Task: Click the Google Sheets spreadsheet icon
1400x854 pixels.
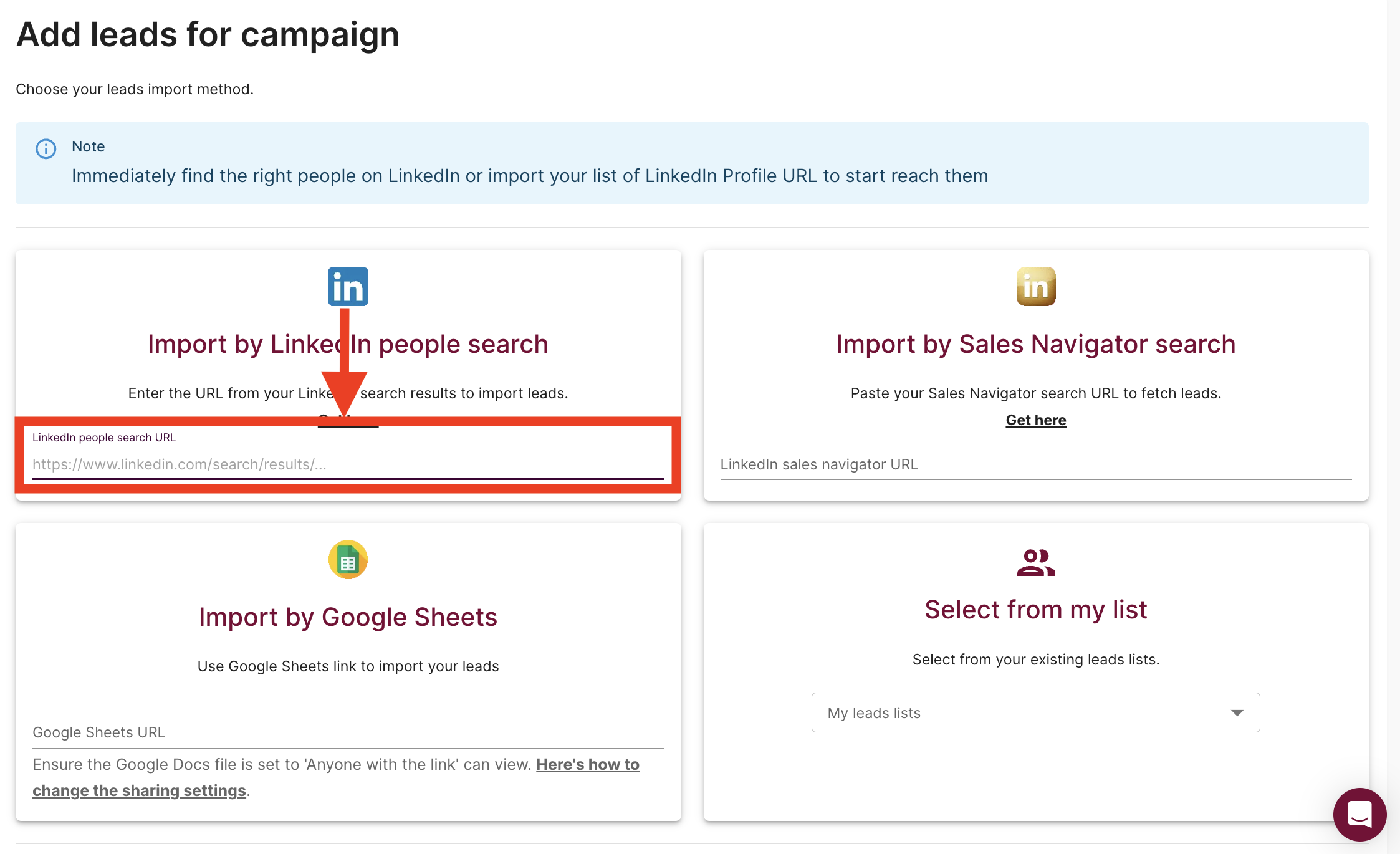Action: coord(348,559)
